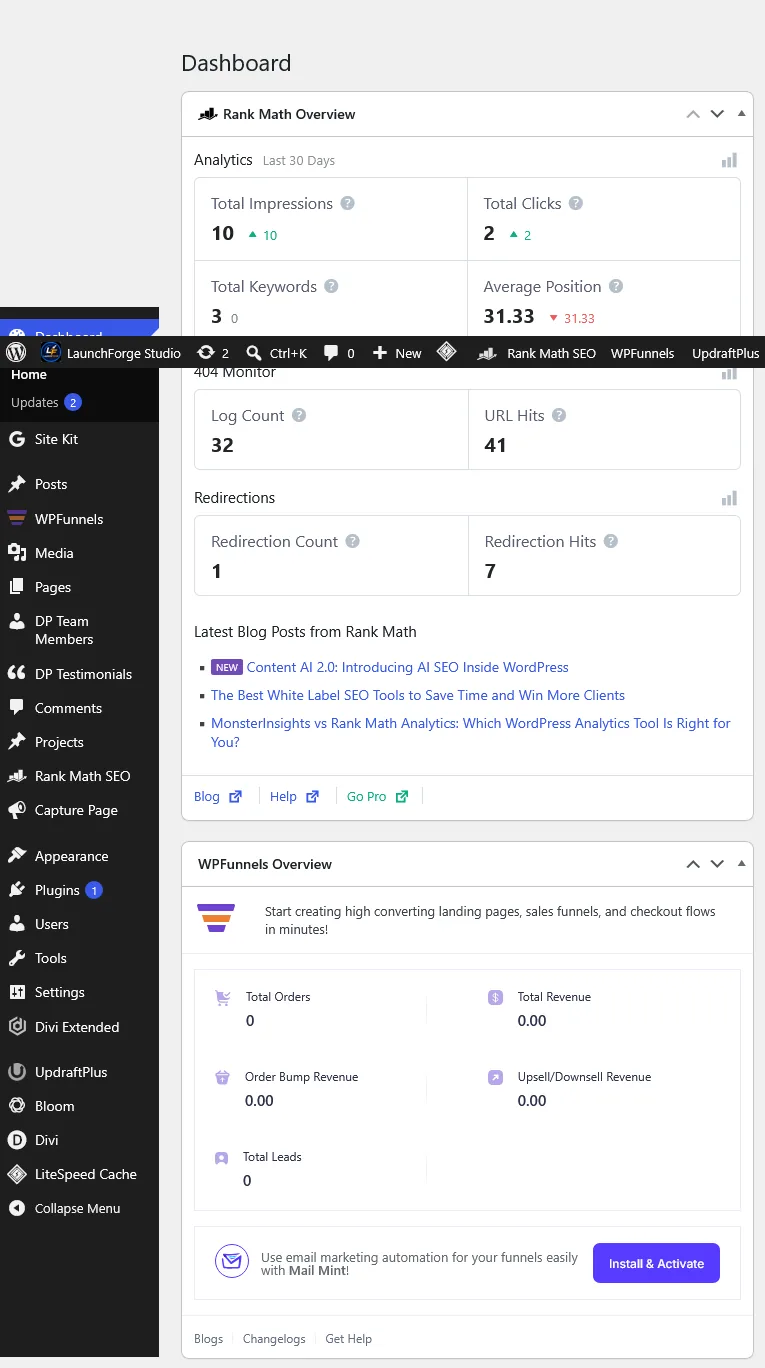This screenshot has width=765, height=1368.
Task: Toggle Rank Math Overview panel collapse
Action: [x=741, y=114]
